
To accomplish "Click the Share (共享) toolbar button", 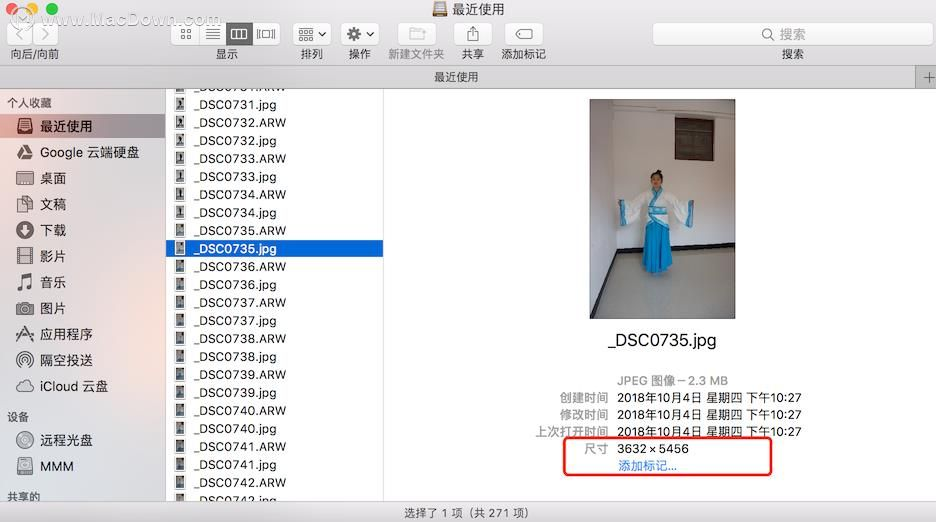I will [x=473, y=34].
